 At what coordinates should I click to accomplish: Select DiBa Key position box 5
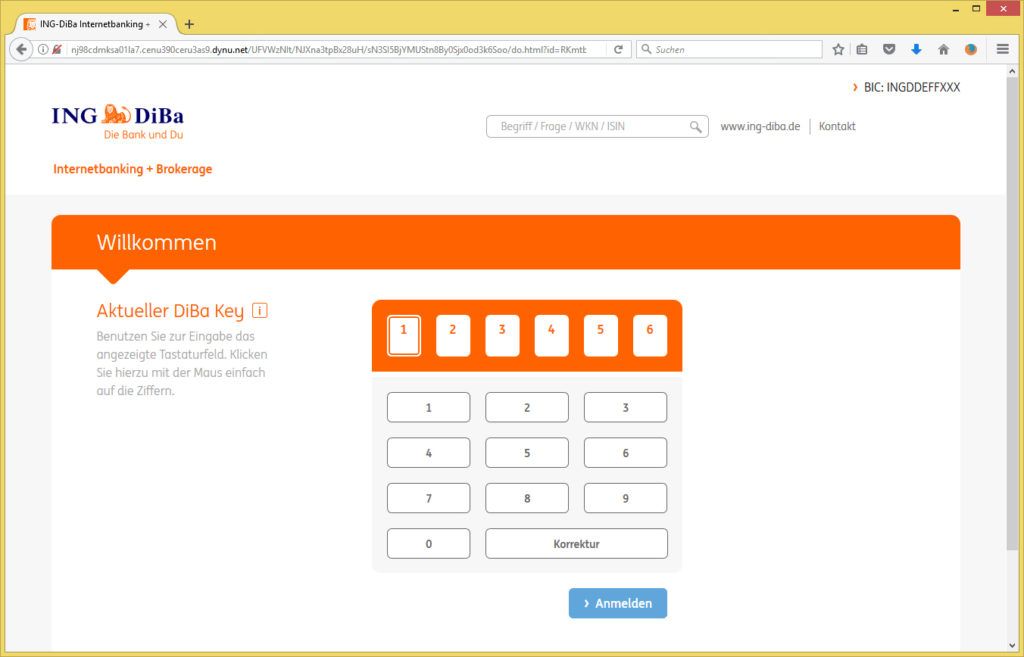click(601, 336)
